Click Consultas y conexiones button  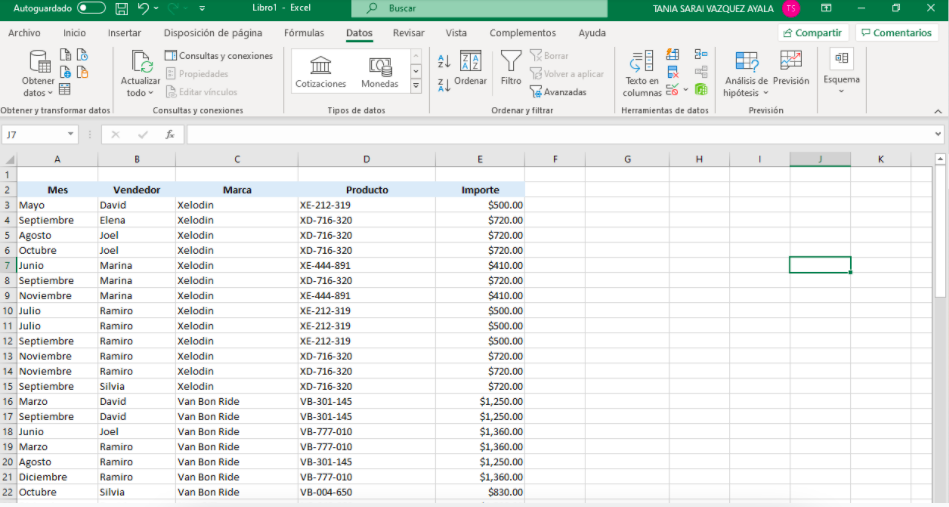[x=219, y=56]
